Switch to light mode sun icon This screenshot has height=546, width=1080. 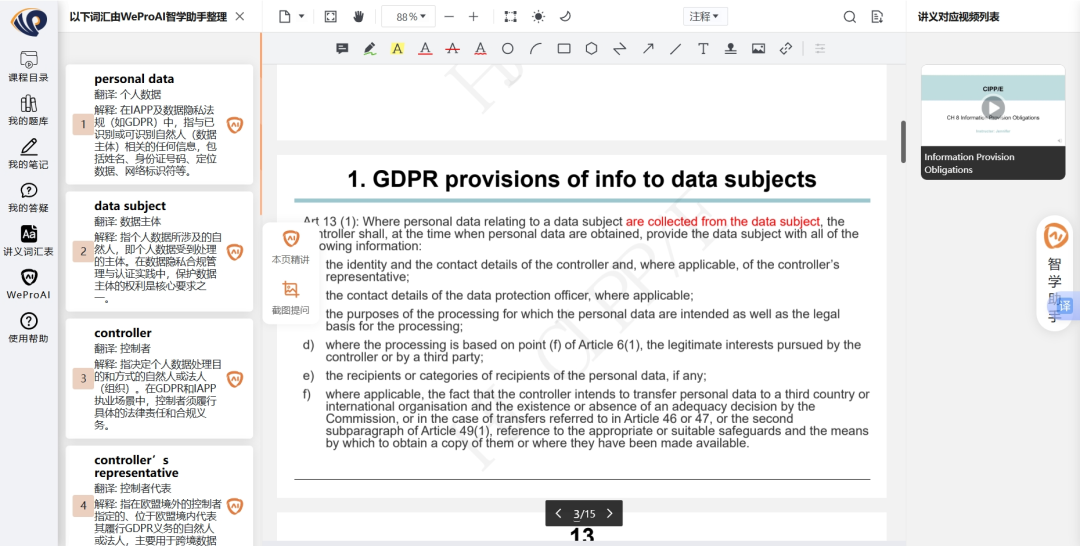pos(538,17)
